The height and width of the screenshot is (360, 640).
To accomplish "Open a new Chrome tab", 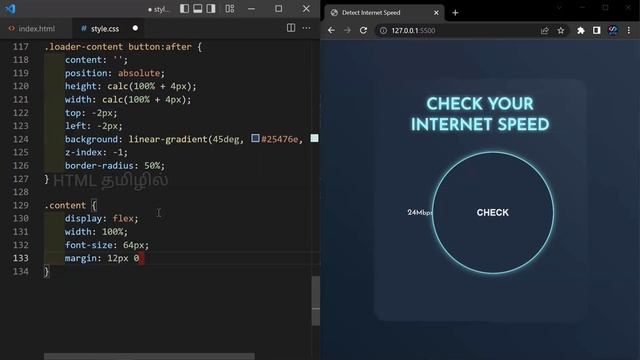I will pos(455,13).
